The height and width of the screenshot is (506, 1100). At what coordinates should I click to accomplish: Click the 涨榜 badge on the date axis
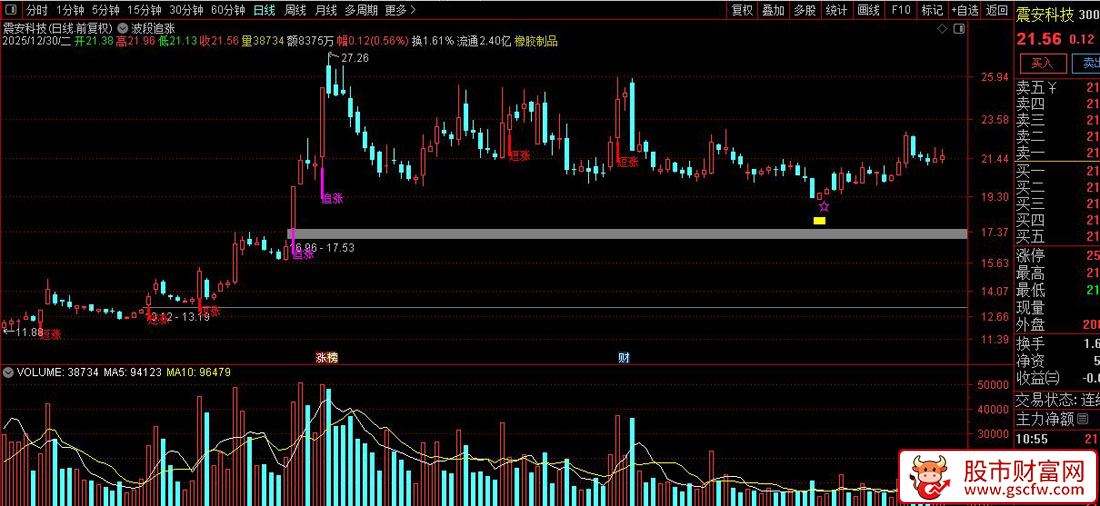[326, 358]
